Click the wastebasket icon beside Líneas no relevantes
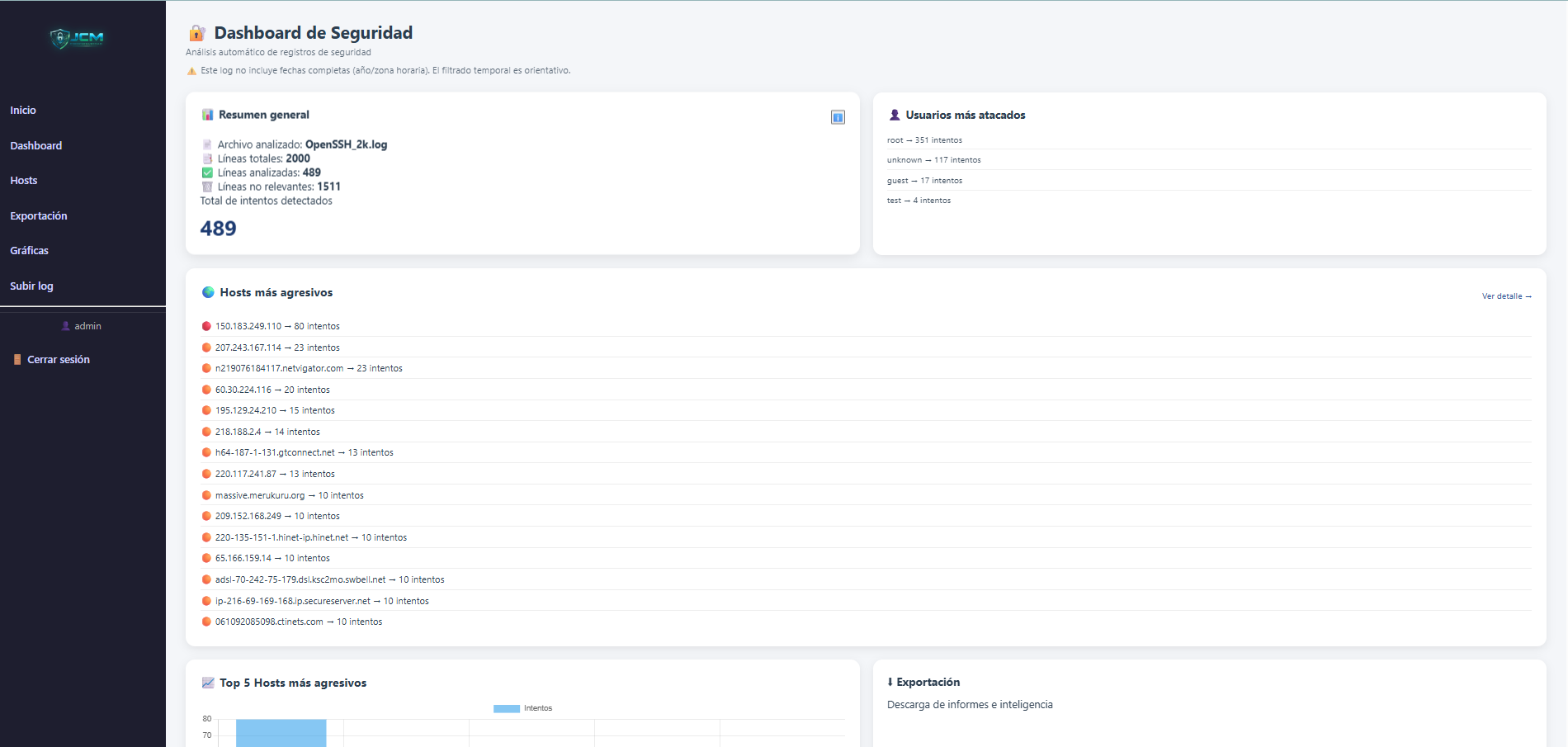 pyautogui.click(x=206, y=186)
